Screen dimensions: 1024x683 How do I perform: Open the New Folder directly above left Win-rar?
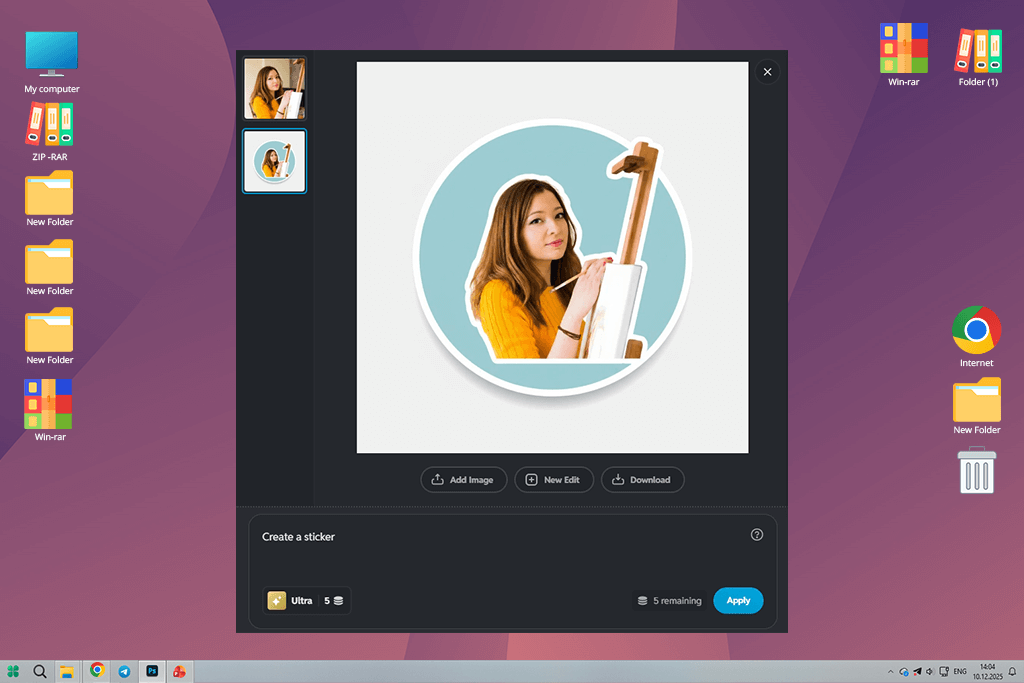(50, 336)
